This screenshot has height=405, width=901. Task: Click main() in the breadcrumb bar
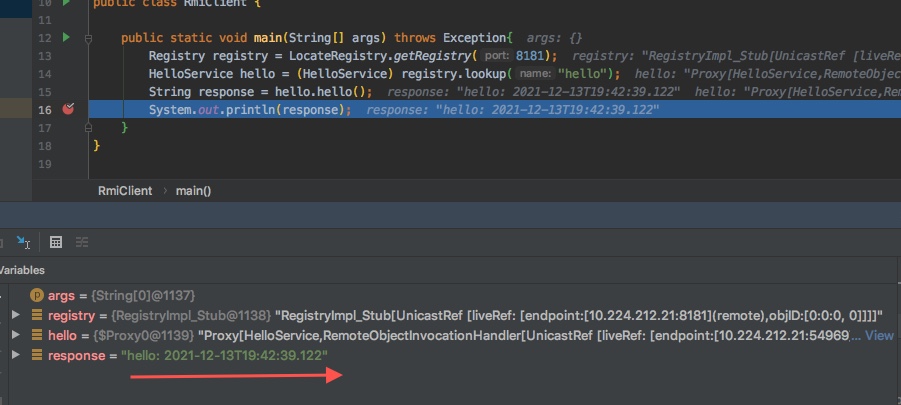pyautogui.click(x=193, y=190)
